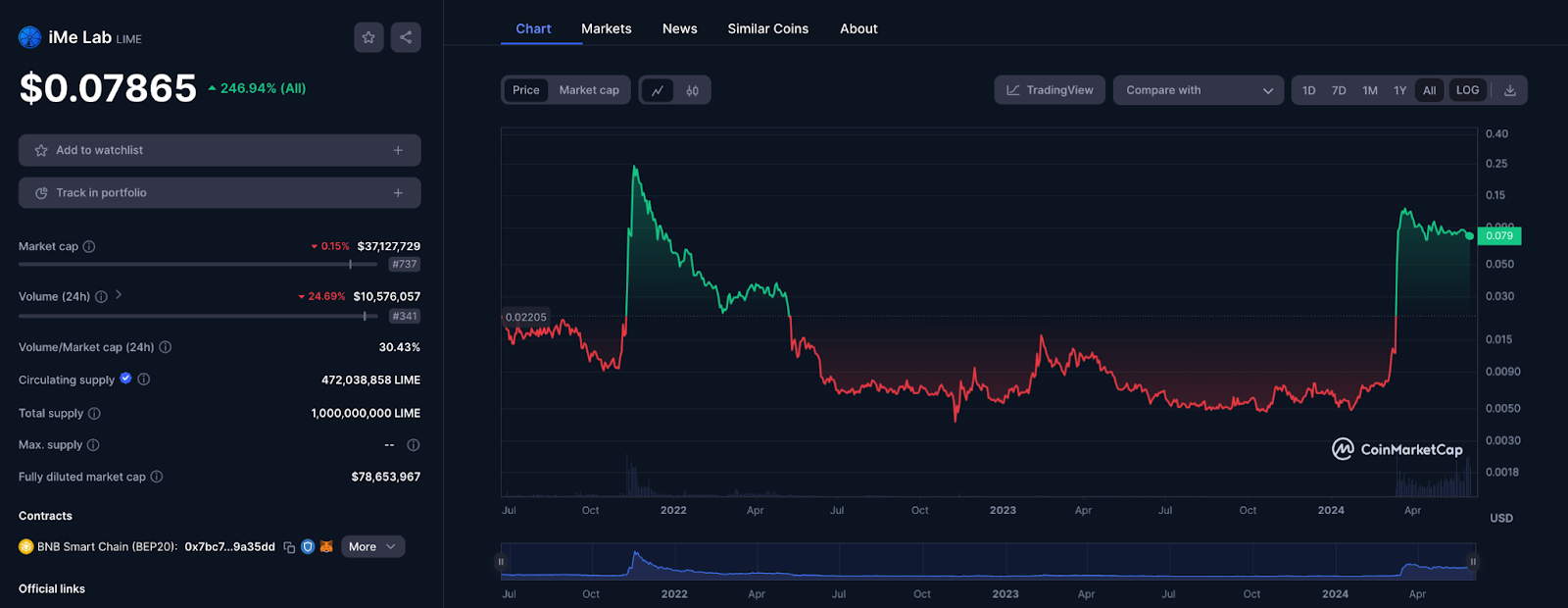Image resolution: width=1568 pixels, height=608 pixels.
Task: Switch to candlestick chart view
Action: tap(693, 90)
